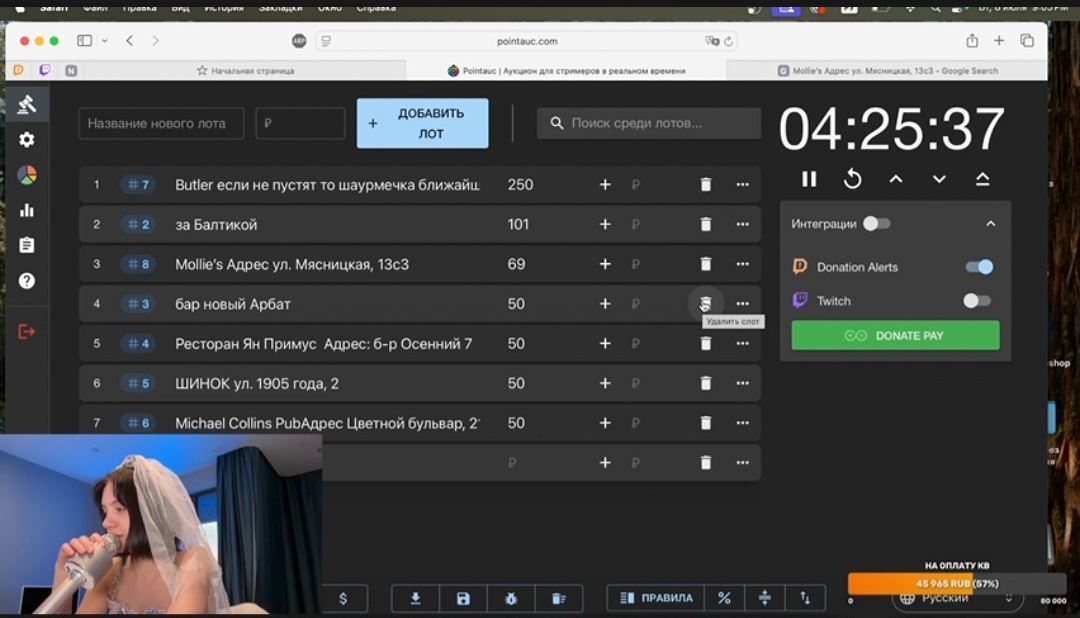Click the double-up timer boost icon
The width and height of the screenshot is (1080, 618).
pos(983,179)
